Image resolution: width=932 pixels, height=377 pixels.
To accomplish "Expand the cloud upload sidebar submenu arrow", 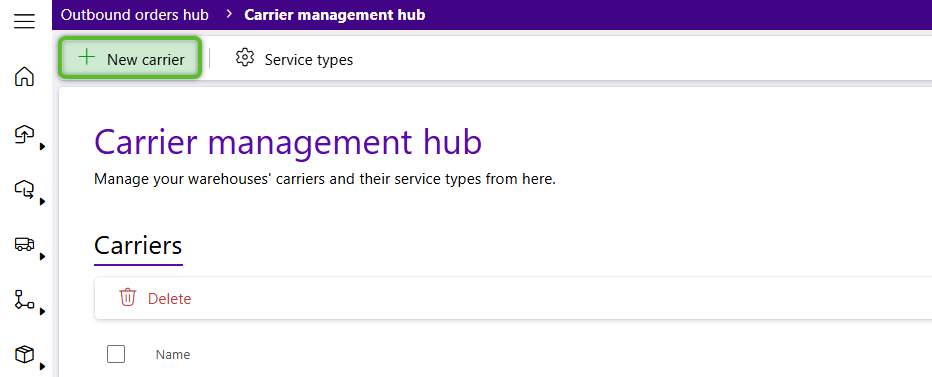I will (42, 146).
